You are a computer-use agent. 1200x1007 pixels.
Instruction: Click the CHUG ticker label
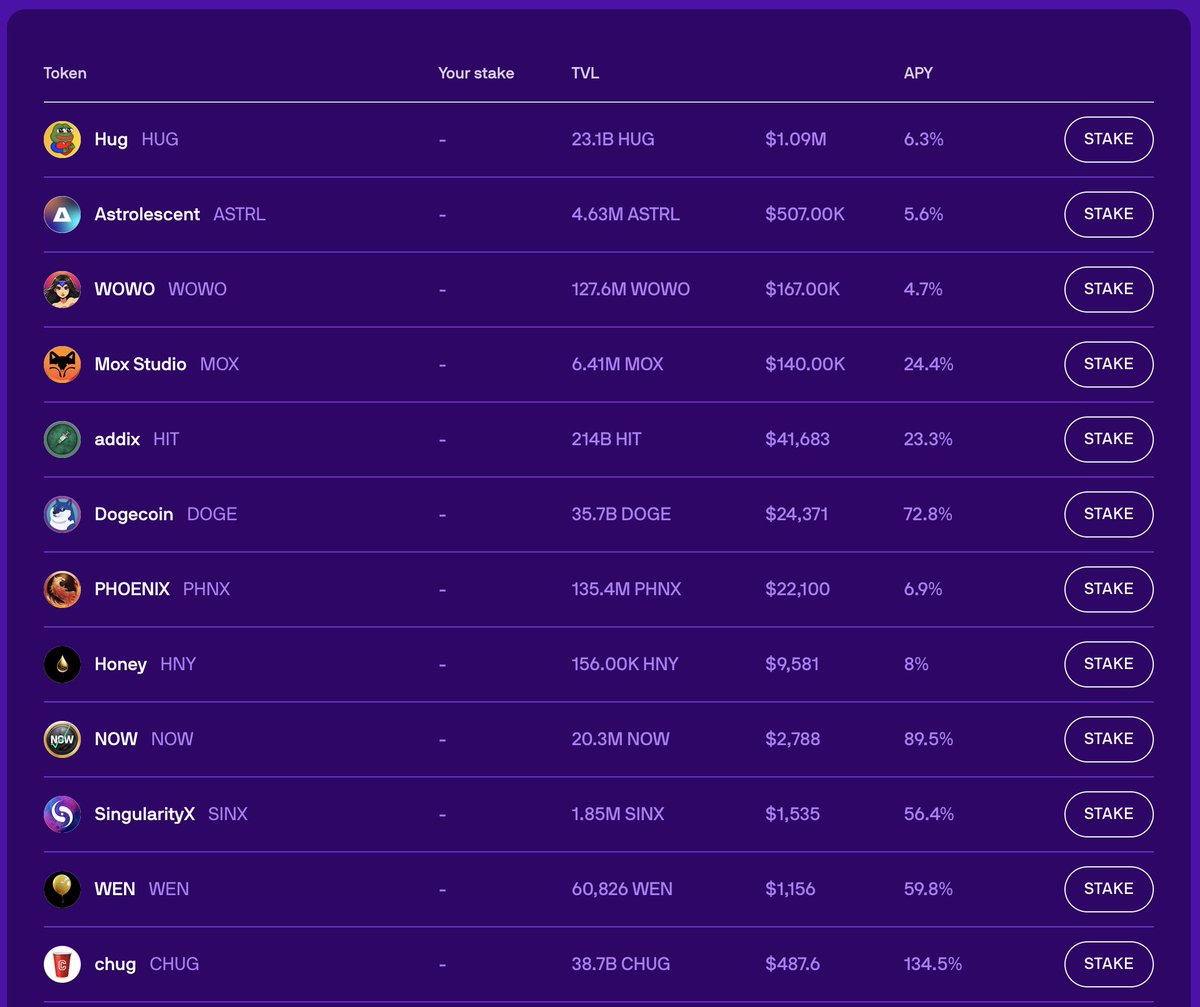click(174, 964)
